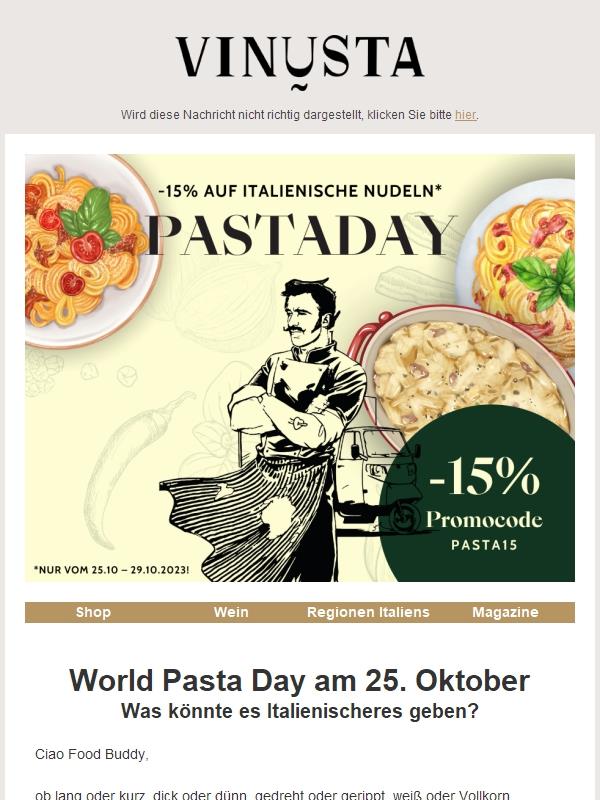
Task: Open the Shop menu item
Action: point(92,612)
